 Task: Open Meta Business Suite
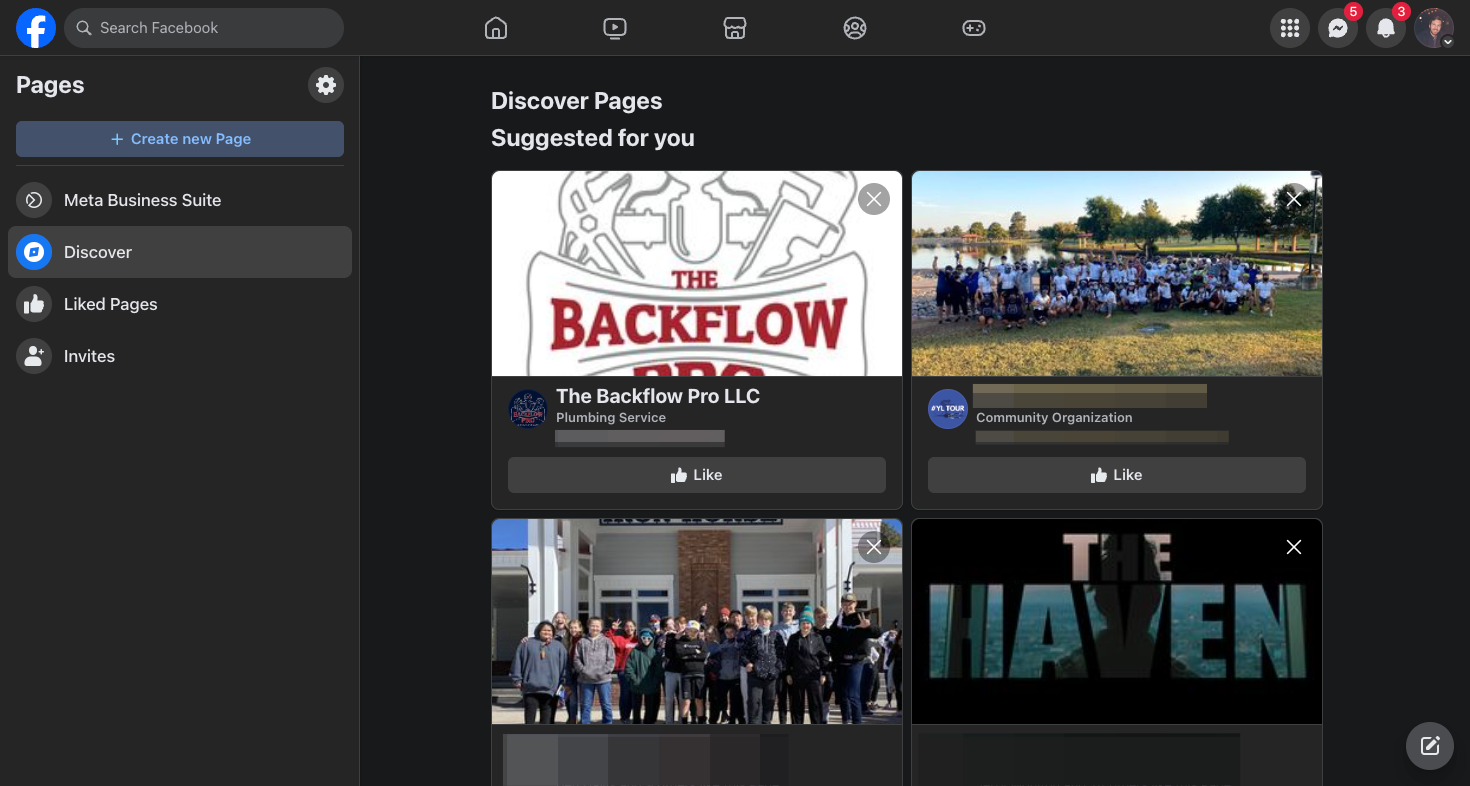pos(180,200)
